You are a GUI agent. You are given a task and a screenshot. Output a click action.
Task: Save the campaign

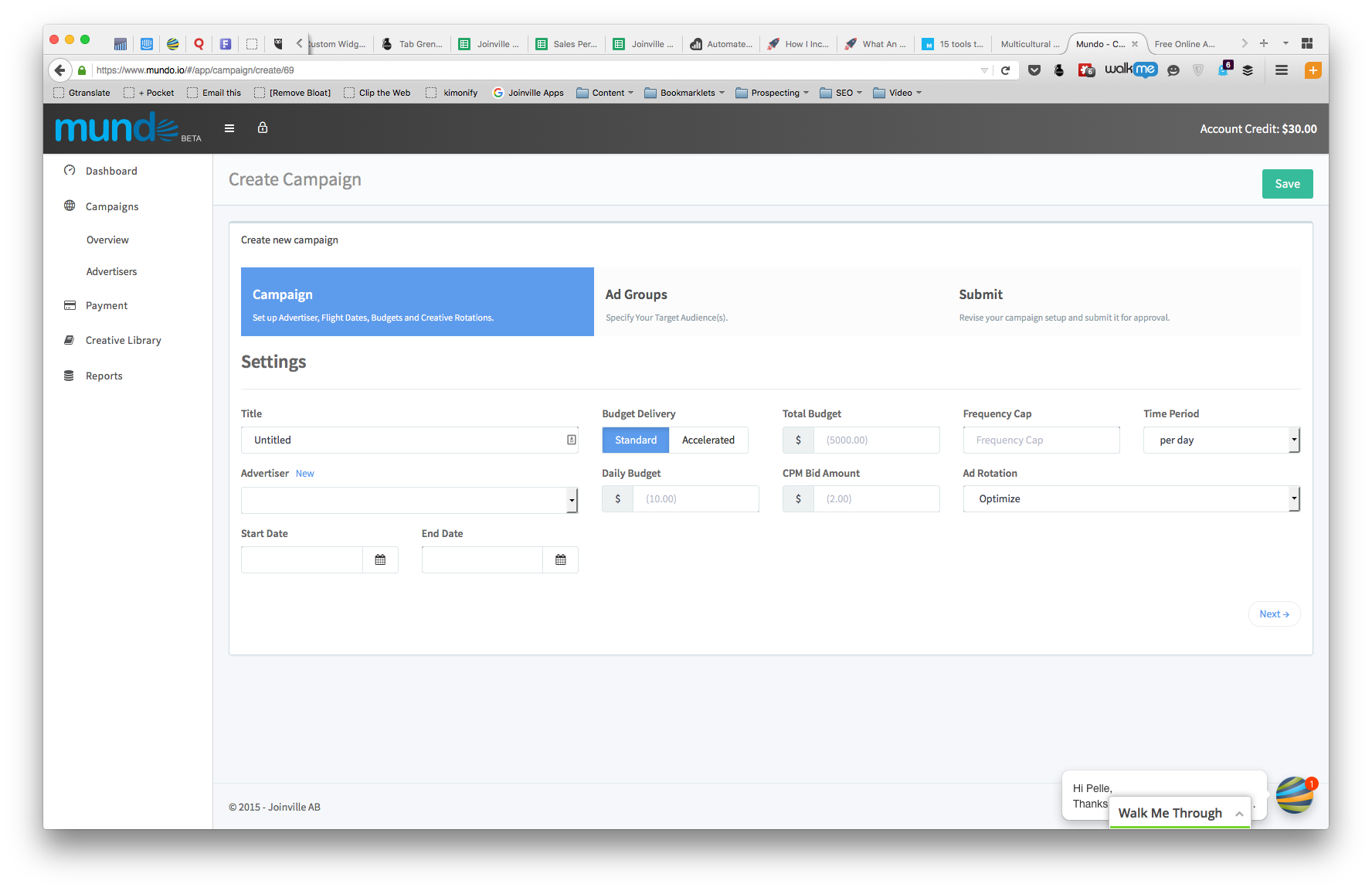click(x=1287, y=184)
